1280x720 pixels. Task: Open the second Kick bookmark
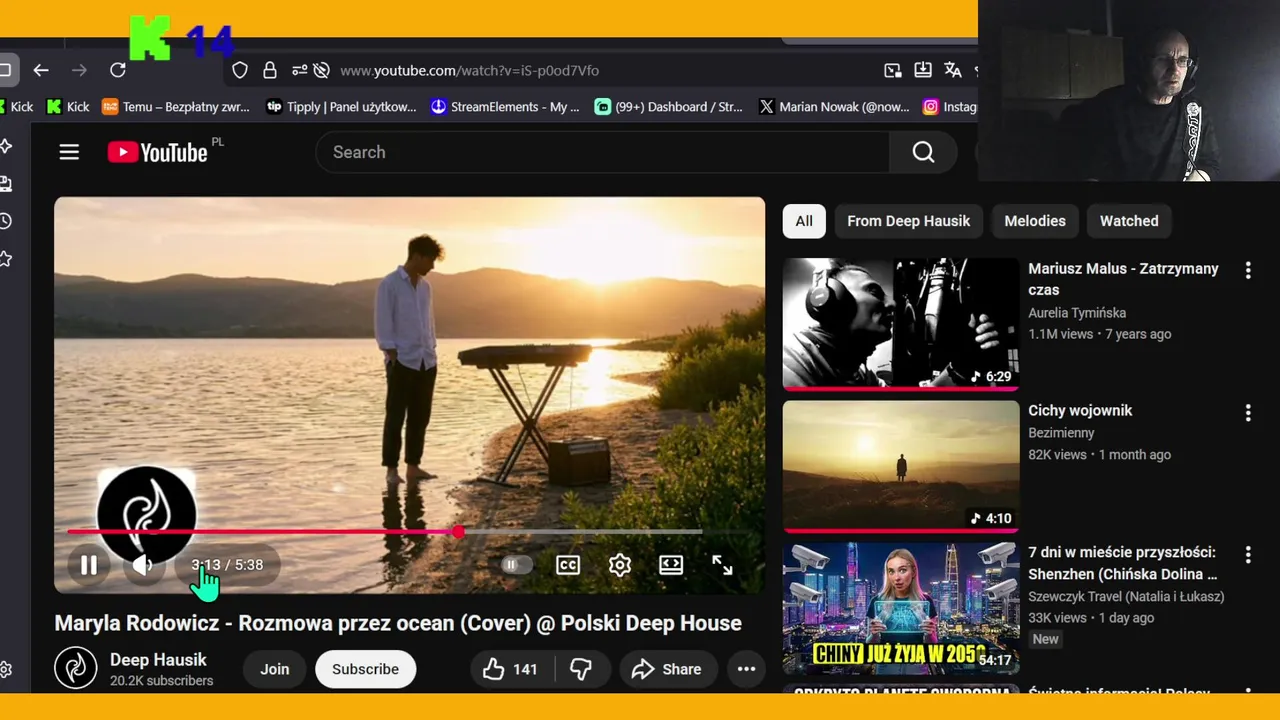click(x=68, y=106)
